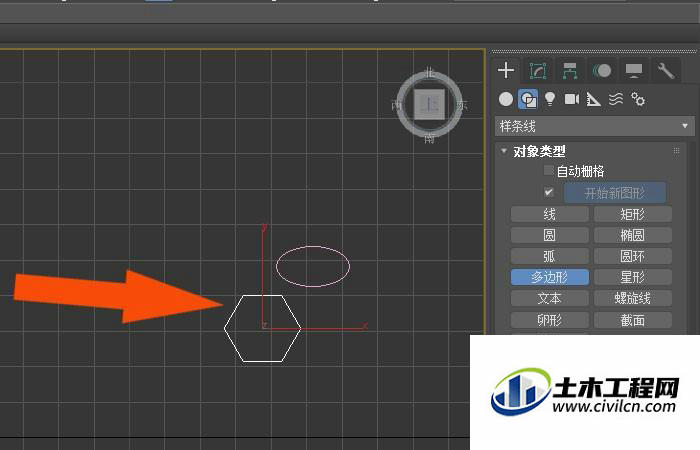This screenshot has width=700, height=450.
Task: Select the Geometry sphere category icon
Action: tap(506, 99)
